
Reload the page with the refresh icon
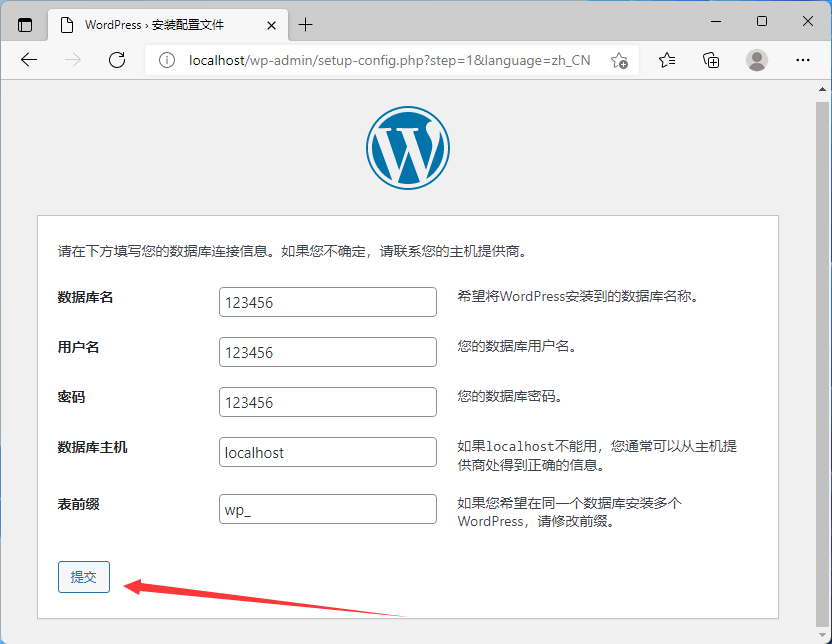tap(117, 60)
